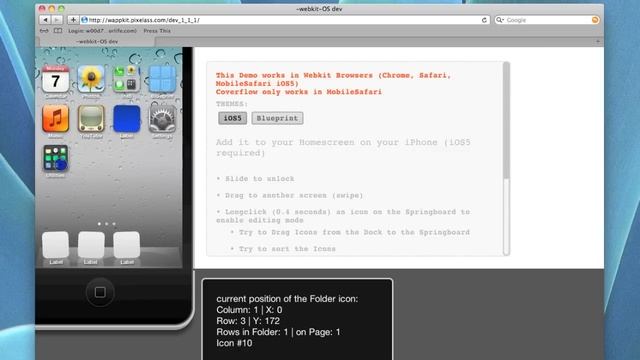Image resolution: width=640 pixels, height=360 pixels.
Task: Click 'Rows in Folder: 1 | on Page: 1' text
Action: coord(278,332)
